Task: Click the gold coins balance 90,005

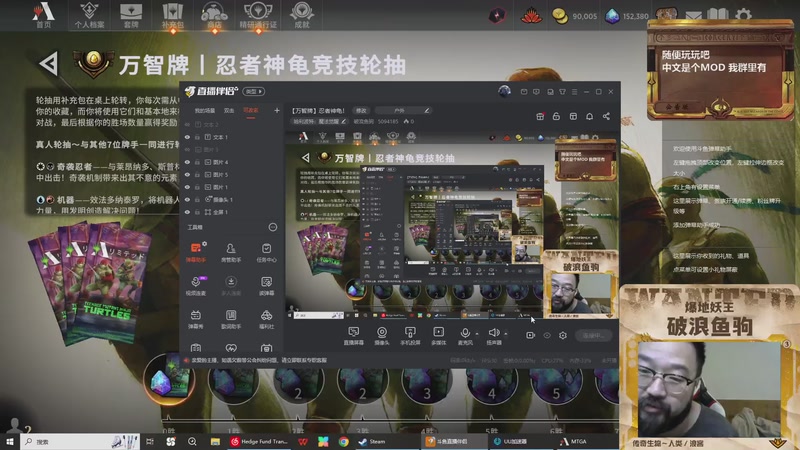Action: (x=574, y=16)
